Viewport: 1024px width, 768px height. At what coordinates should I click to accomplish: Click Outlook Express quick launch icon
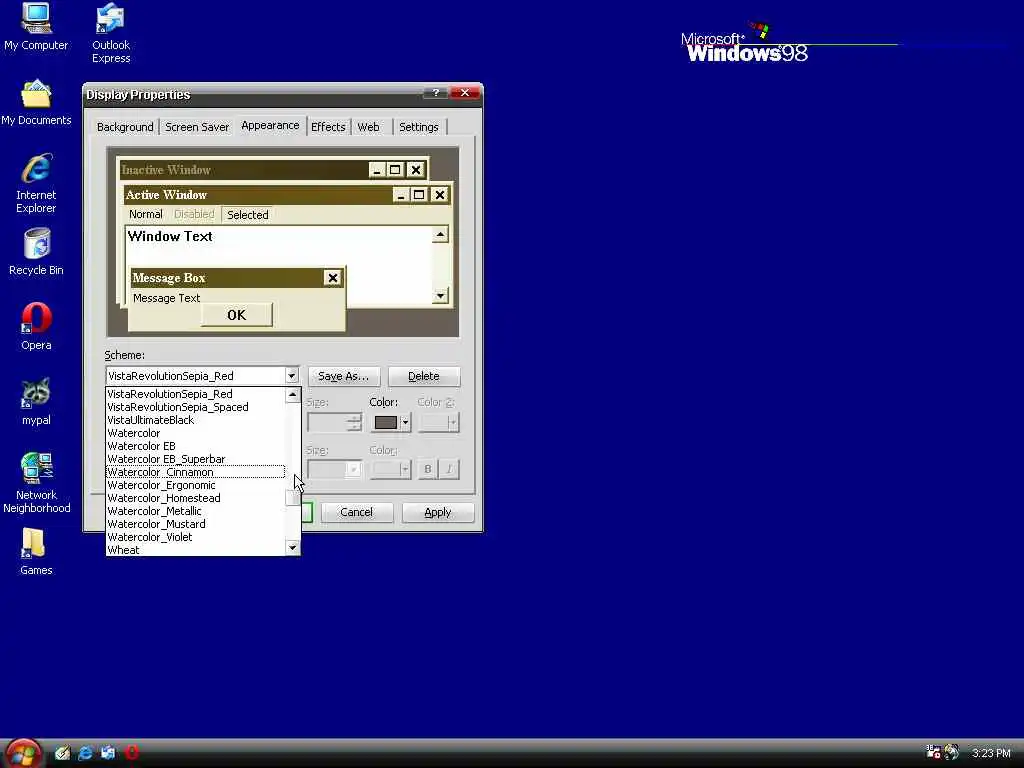pyautogui.click(x=108, y=753)
